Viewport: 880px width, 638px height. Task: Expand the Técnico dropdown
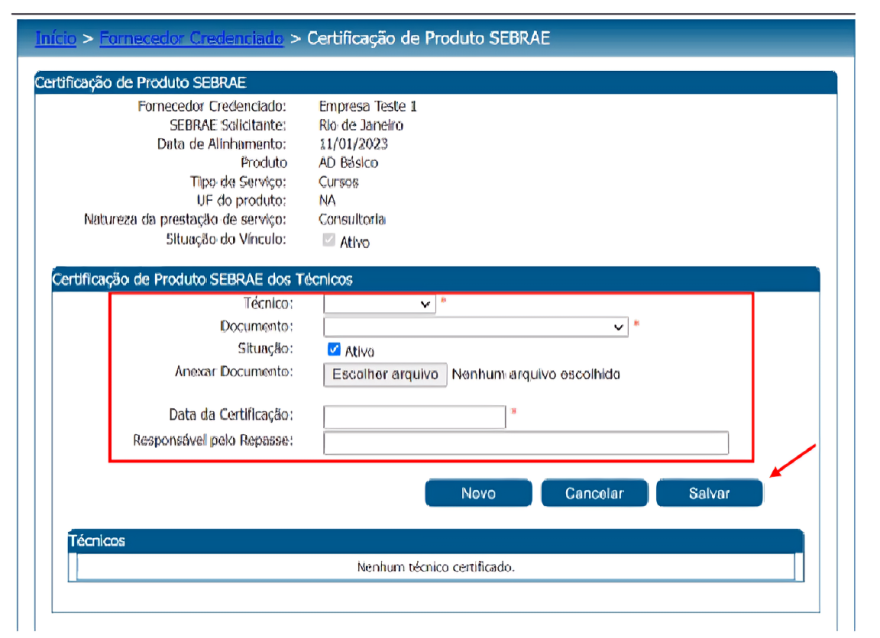379,304
